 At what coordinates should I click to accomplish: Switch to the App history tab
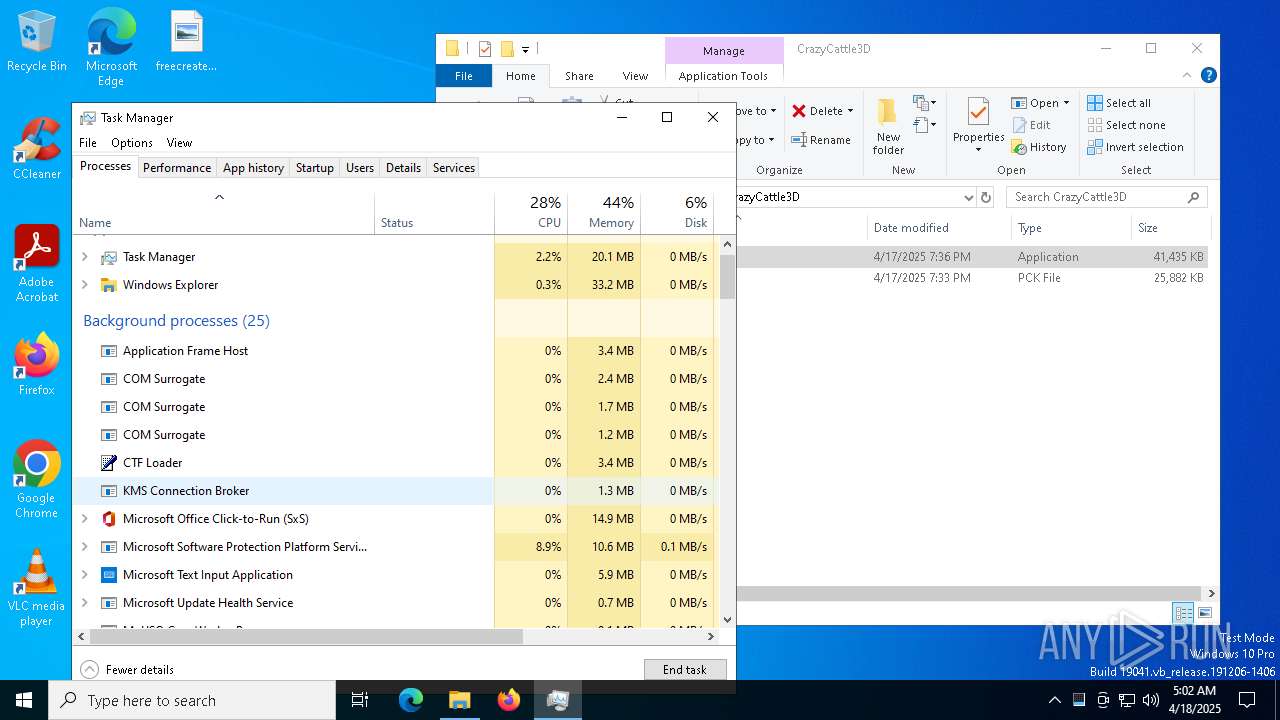pos(253,168)
